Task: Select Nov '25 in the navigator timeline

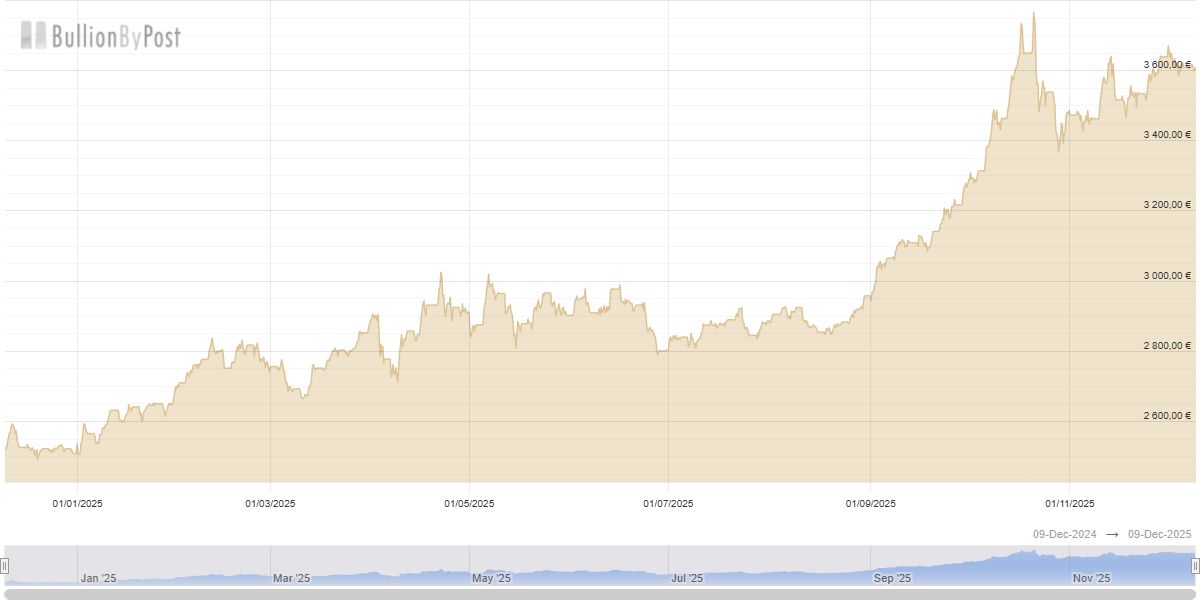Action: [x=1091, y=578]
